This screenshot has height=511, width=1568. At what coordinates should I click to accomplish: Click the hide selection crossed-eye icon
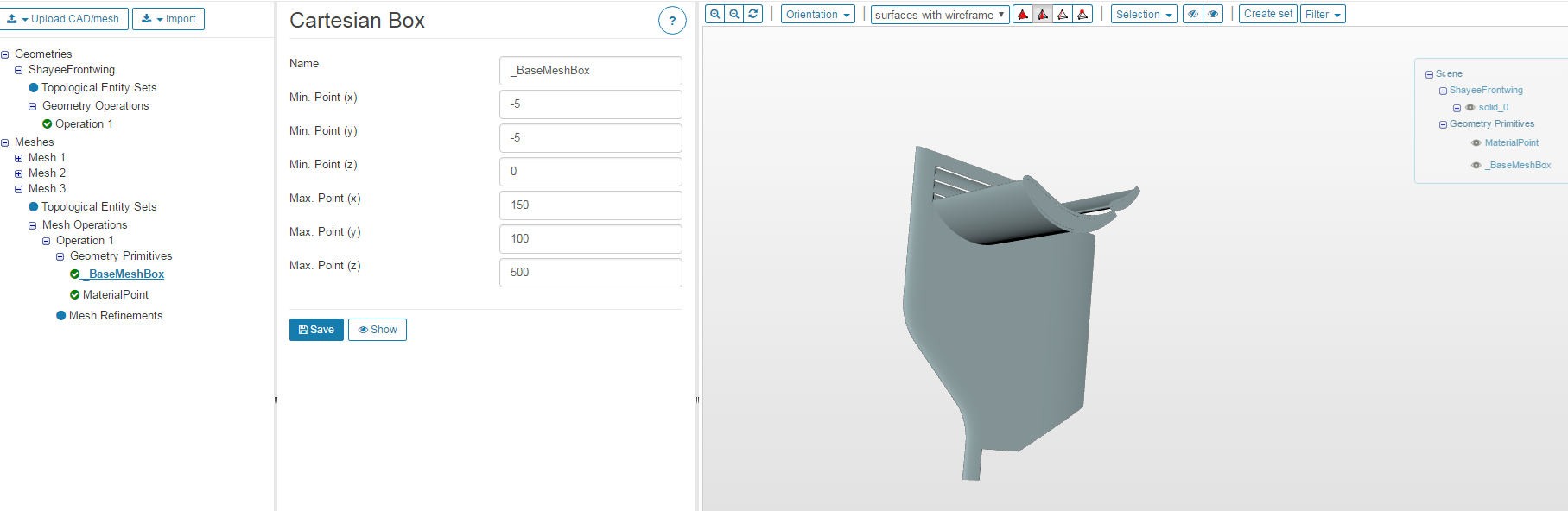point(1193,14)
